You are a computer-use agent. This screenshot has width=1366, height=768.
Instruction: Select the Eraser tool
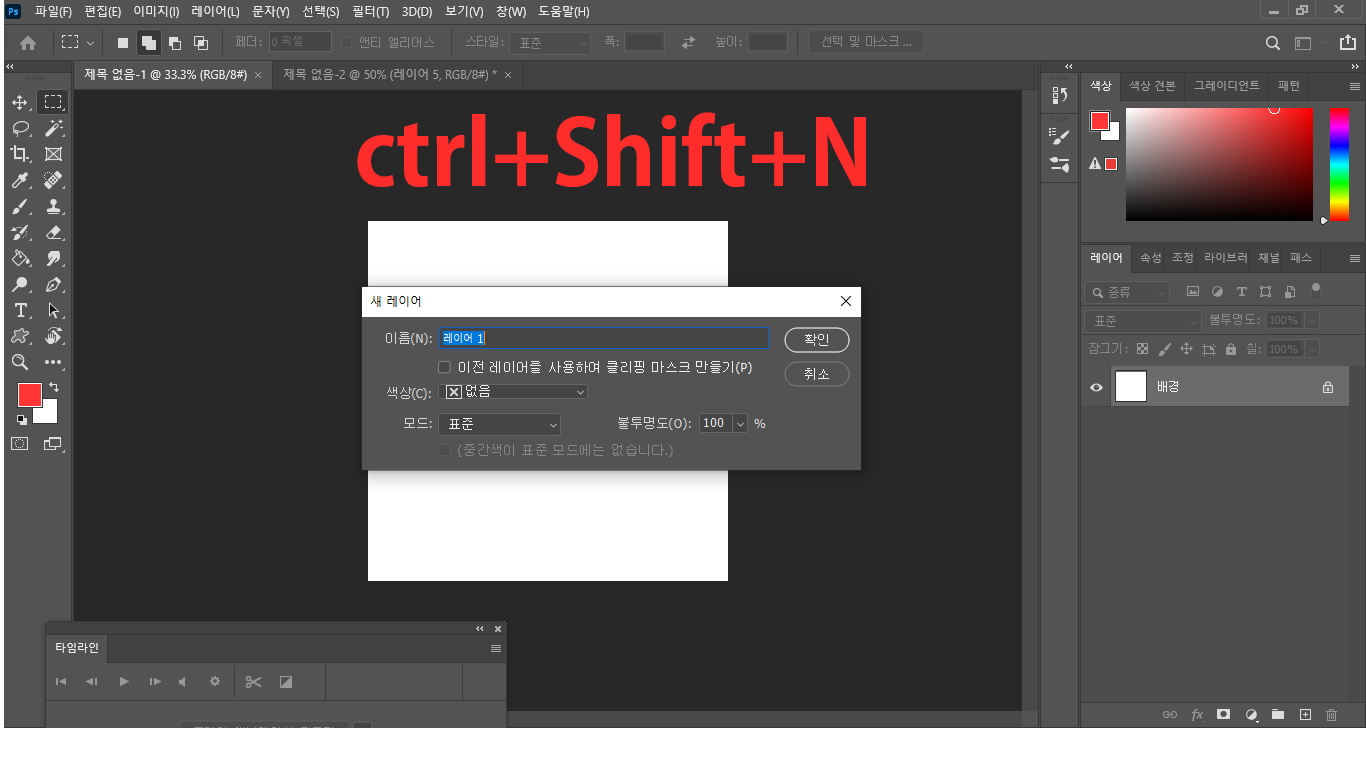pyautogui.click(x=54, y=232)
